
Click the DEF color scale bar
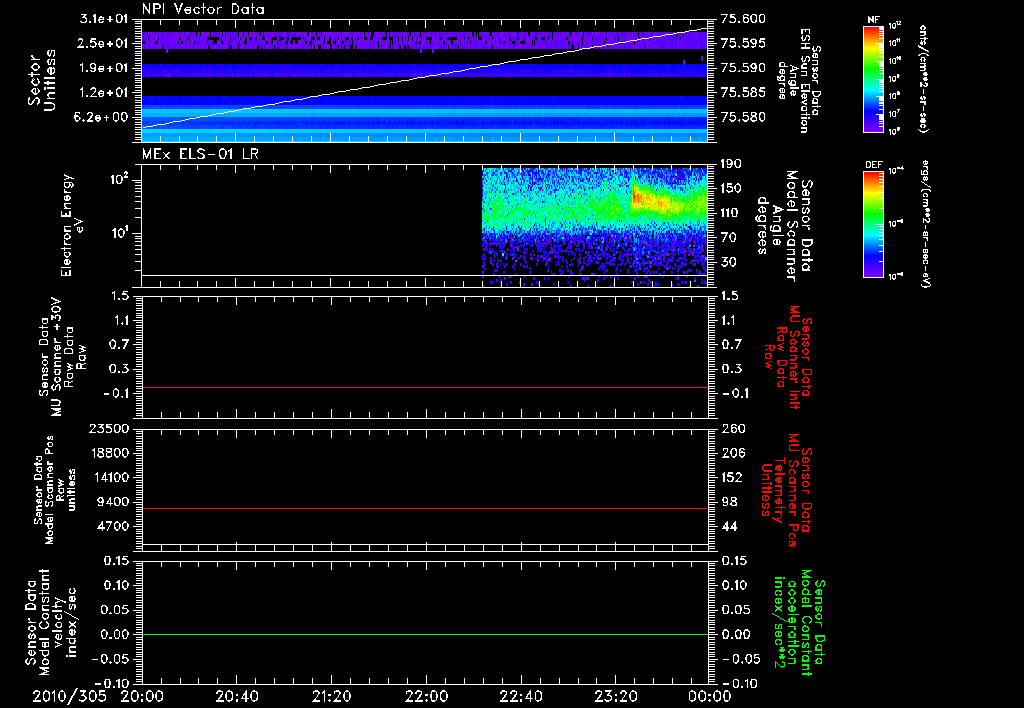pyautogui.click(x=875, y=223)
